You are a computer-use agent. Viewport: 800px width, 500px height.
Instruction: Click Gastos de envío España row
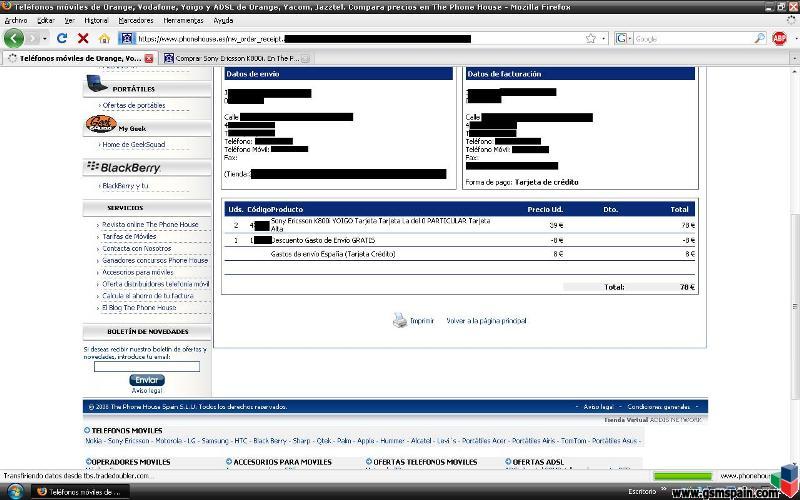tap(461, 254)
